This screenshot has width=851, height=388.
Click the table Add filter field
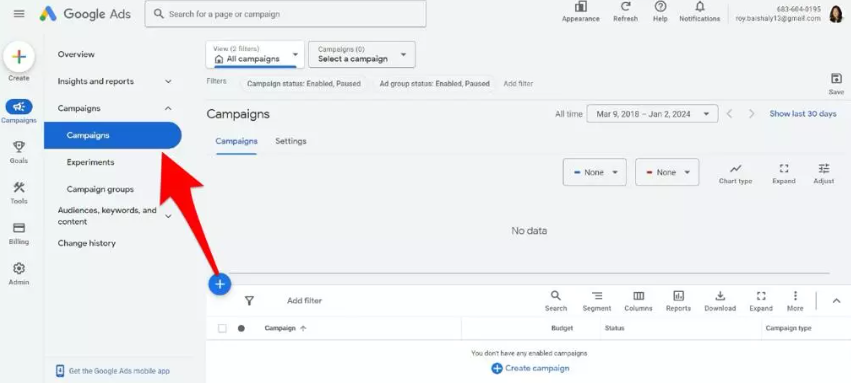[304, 301]
